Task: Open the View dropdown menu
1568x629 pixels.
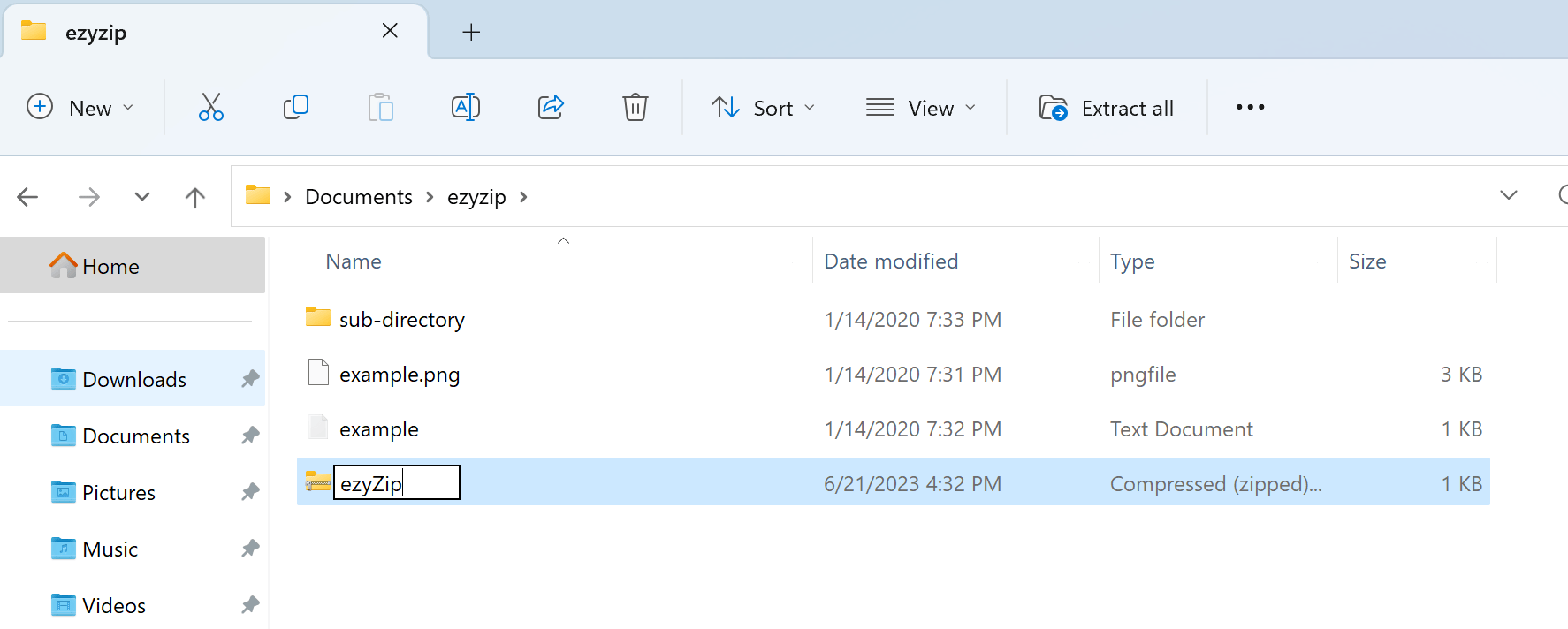Action: [921, 108]
